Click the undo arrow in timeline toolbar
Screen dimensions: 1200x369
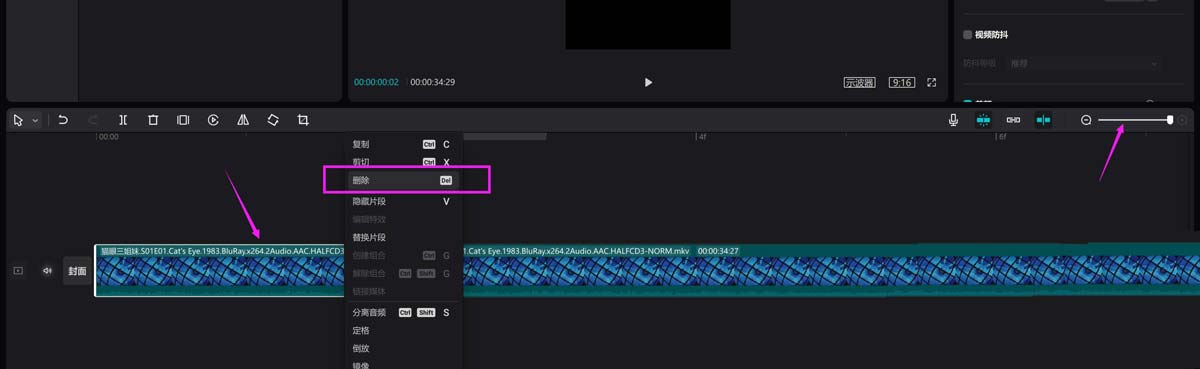pos(62,120)
